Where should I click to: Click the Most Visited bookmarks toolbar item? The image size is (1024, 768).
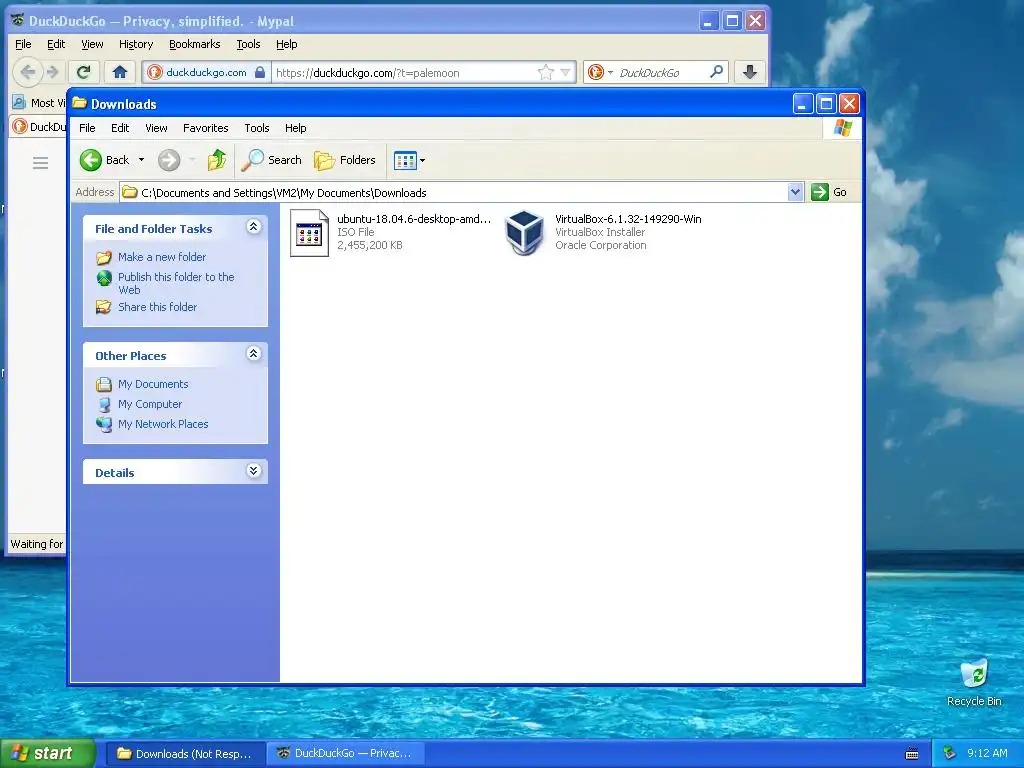coord(40,103)
